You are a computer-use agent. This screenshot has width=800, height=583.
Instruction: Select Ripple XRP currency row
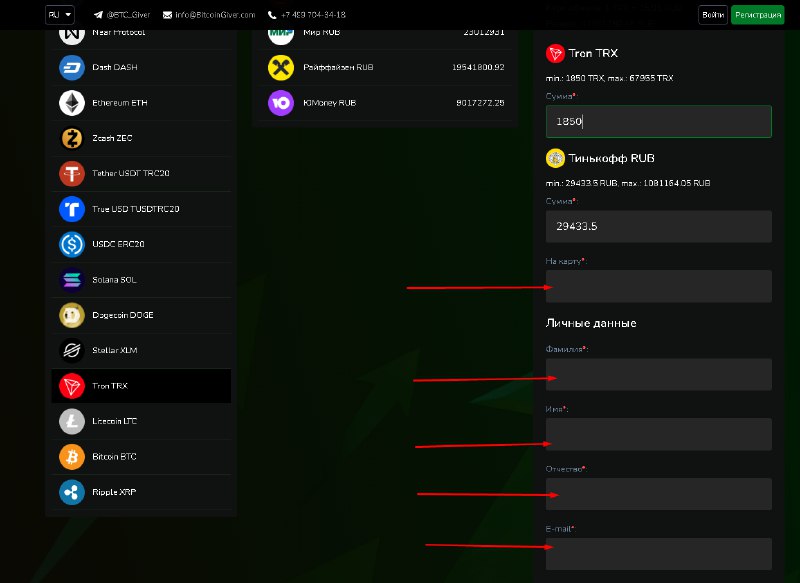141,492
